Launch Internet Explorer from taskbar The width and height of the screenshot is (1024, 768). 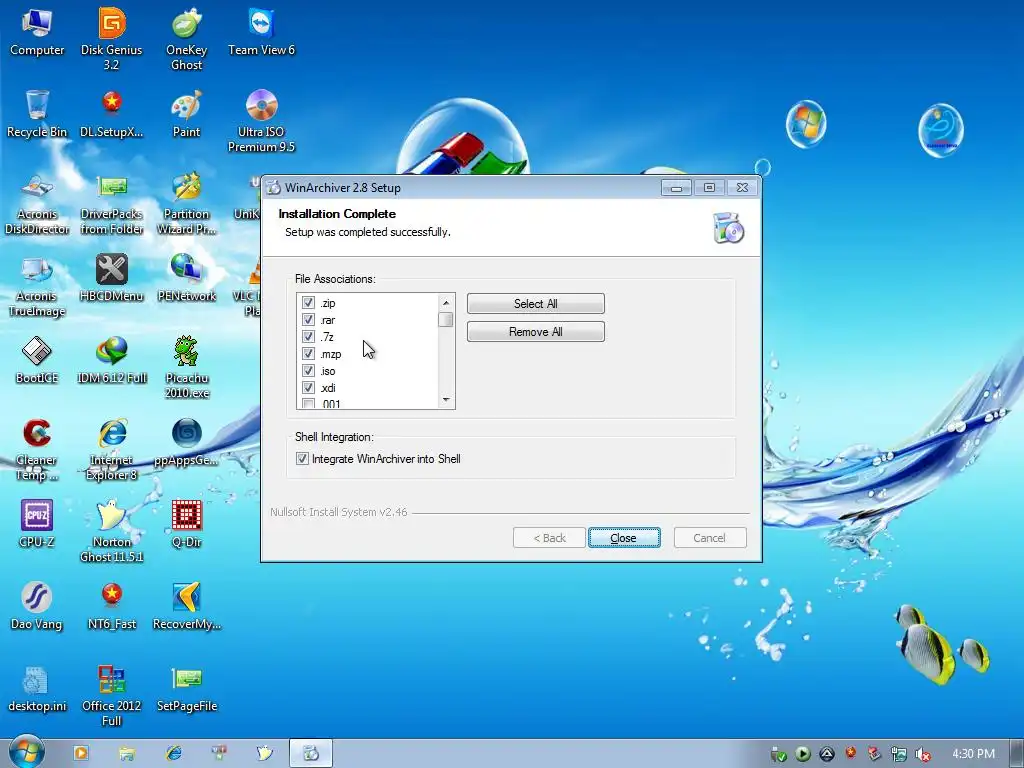(173, 753)
